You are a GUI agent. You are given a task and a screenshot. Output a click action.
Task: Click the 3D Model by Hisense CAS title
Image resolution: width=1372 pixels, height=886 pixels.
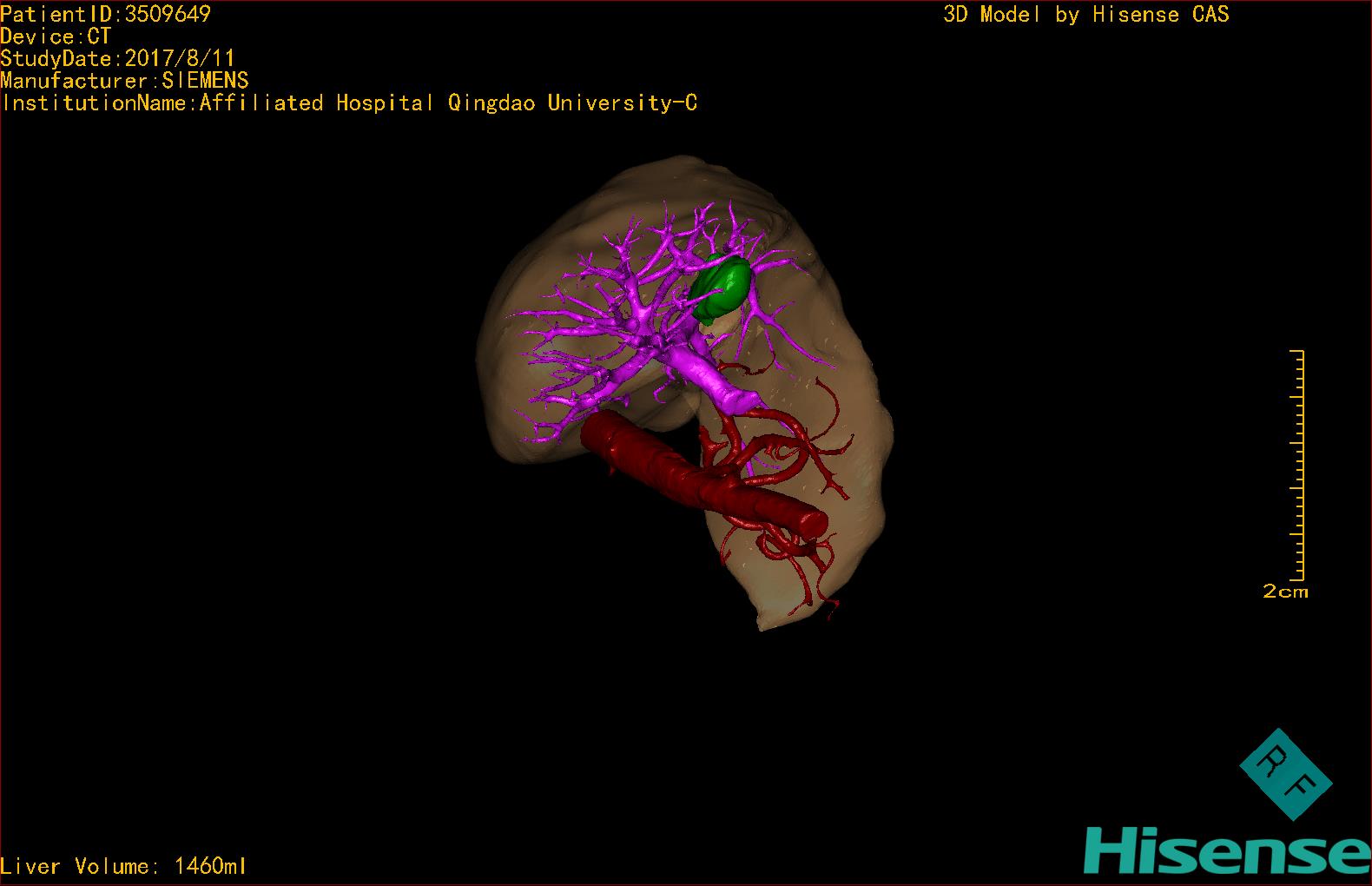[1086, 14]
